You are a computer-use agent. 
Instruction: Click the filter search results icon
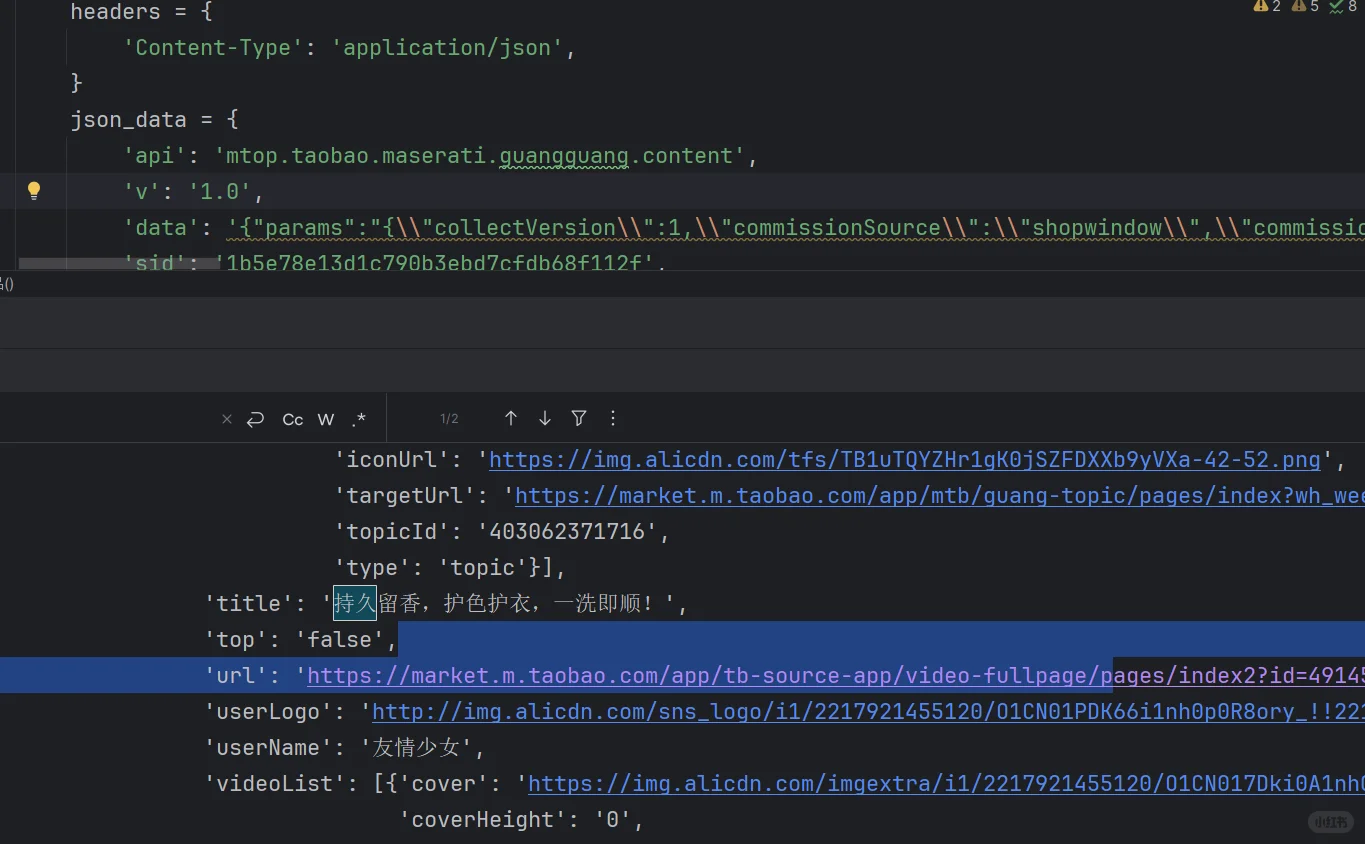579,419
